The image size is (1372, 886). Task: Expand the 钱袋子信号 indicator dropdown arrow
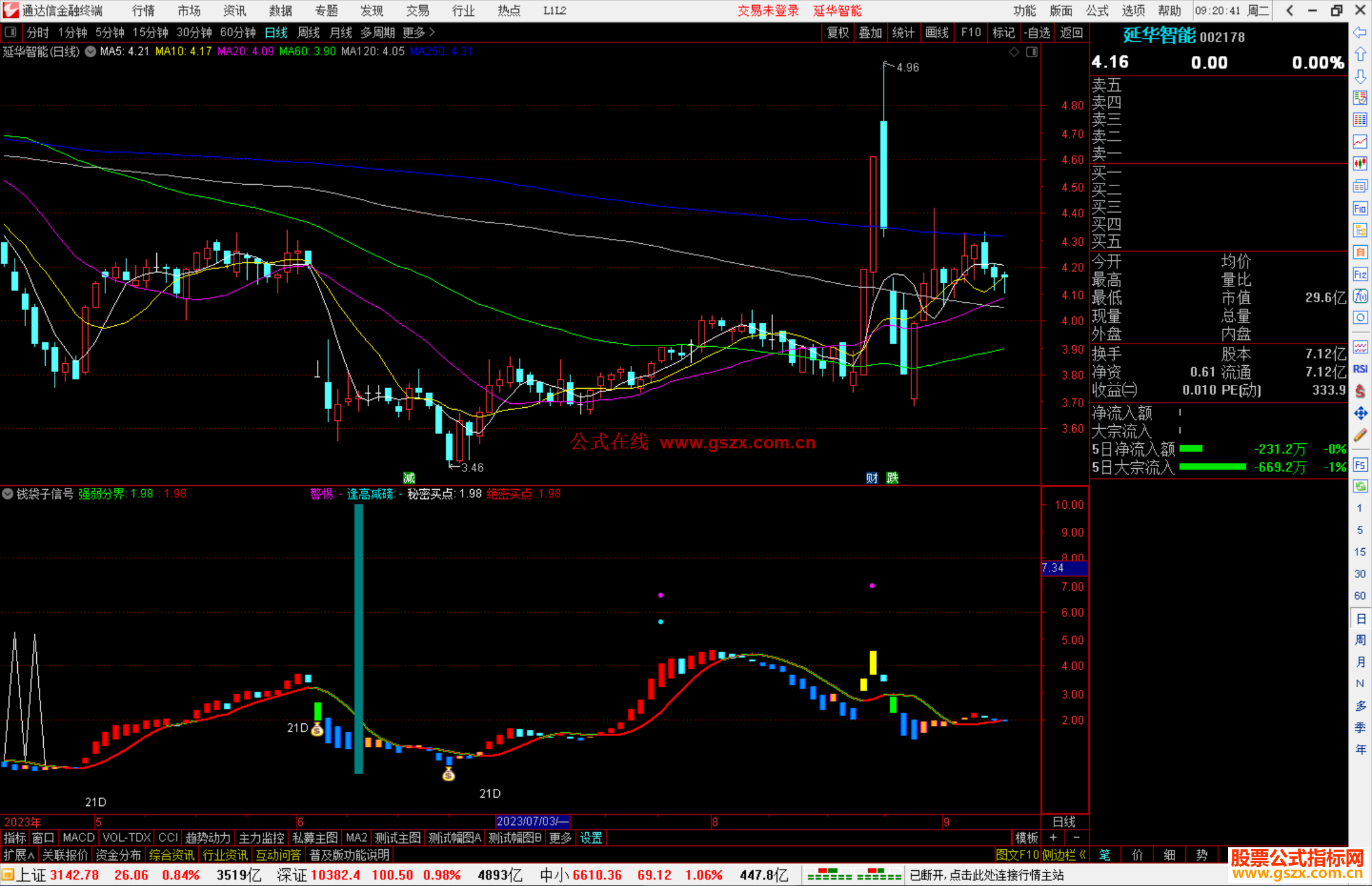click(x=8, y=493)
